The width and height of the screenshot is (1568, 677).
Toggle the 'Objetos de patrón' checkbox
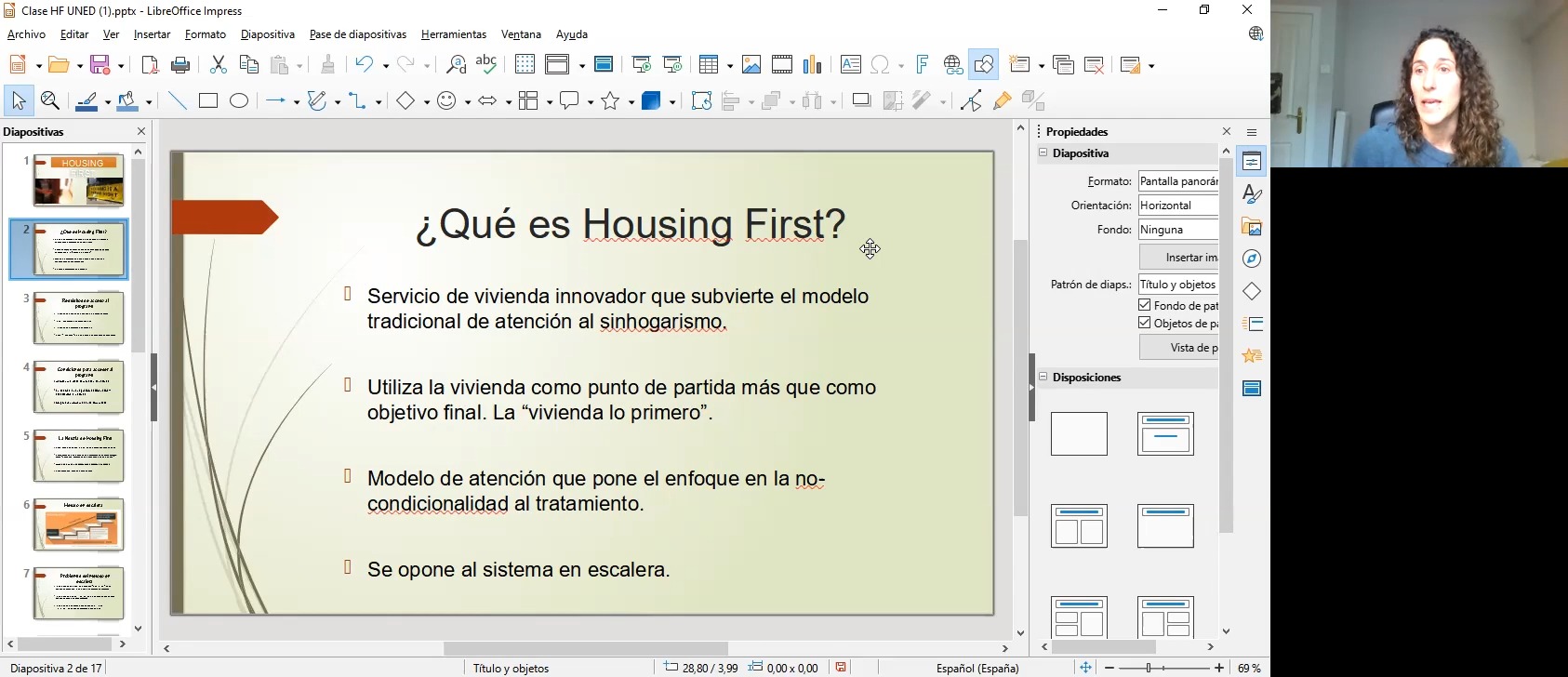[1145, 323]
